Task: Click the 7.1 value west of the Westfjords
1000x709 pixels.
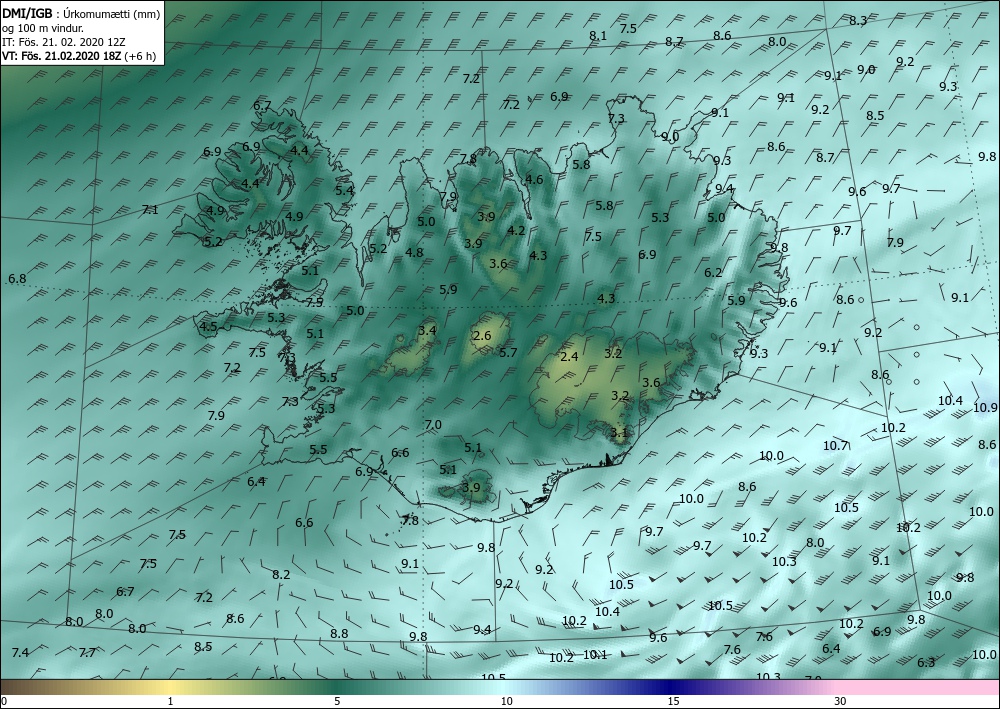Action: [x=150, y=209]
